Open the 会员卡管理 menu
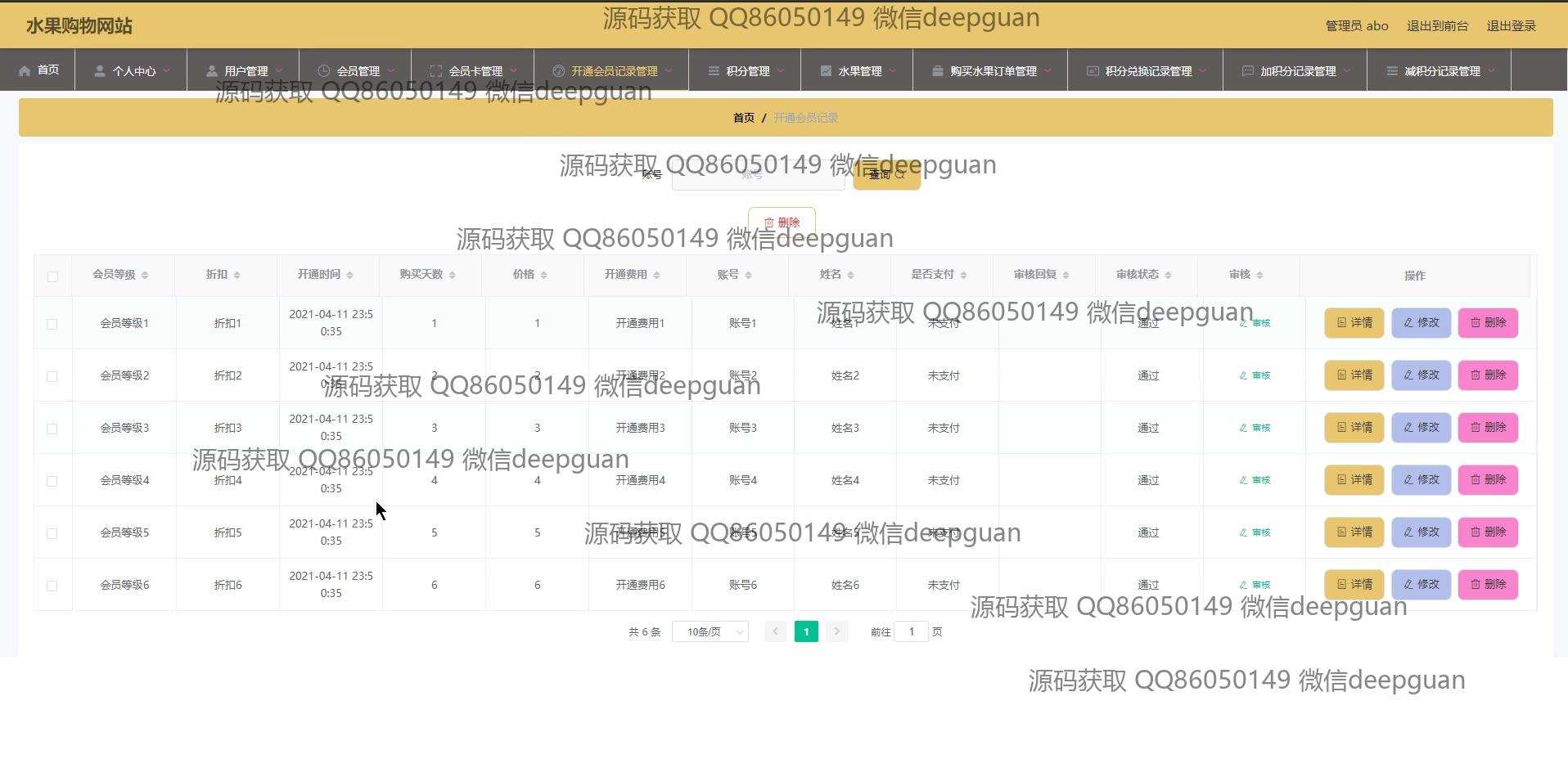Viewport: 1568px width, 759px height. (474, 71)
